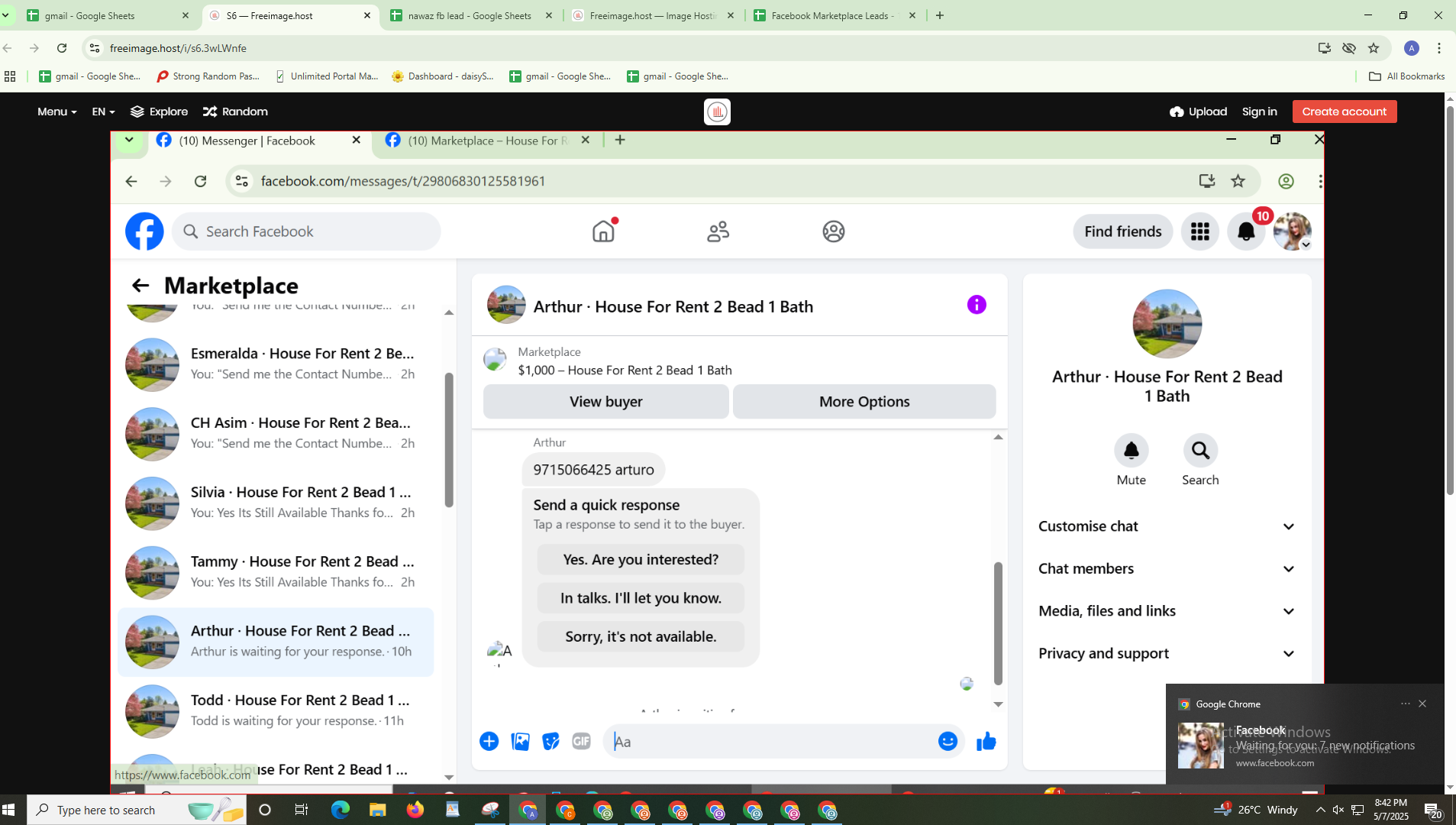Open Esmeralda conversation in list
Image resolution: width=1456 pixels, height=825 pixels.
pos(276,364)
